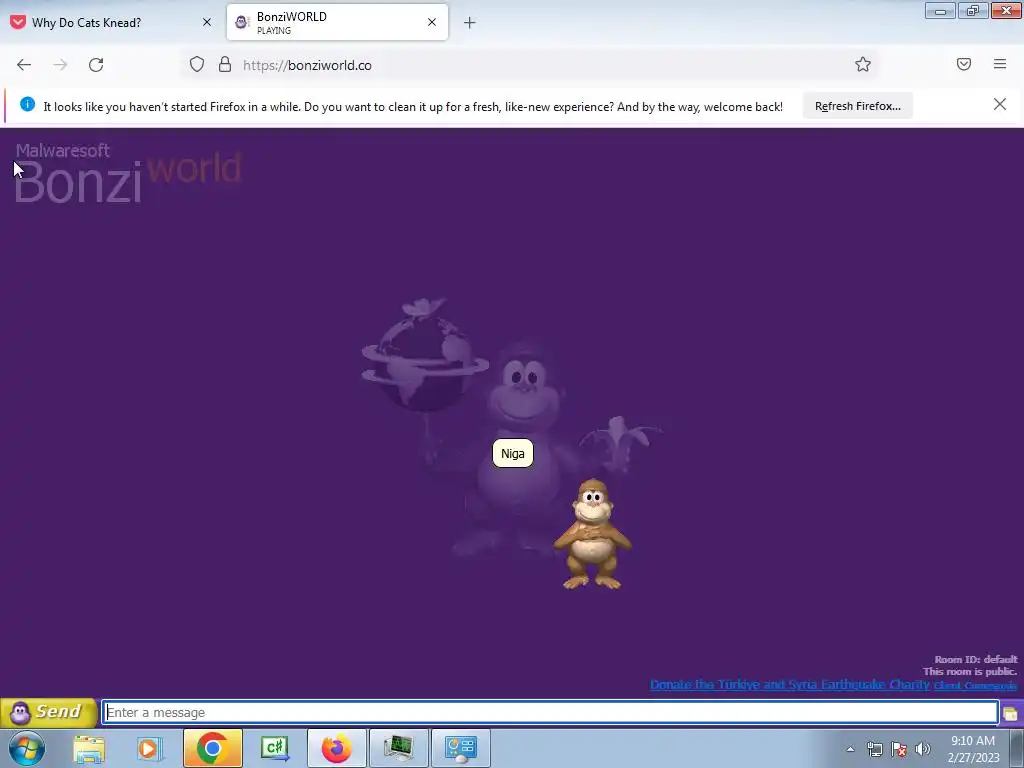
Task: Click the Show desktop strip
Action: click(1017, 748)
